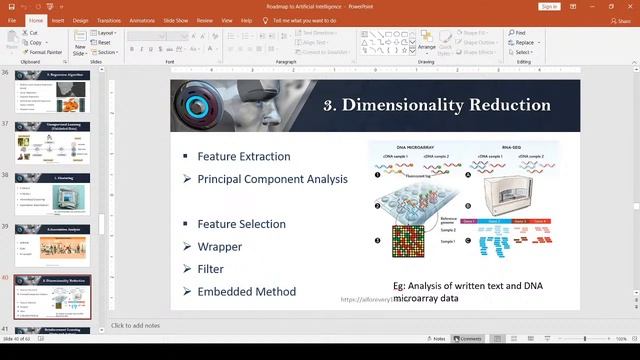Viewport: 640px width, 360px height.
Task: Open the Transitions tab
Action: click(x=109, y=20)
